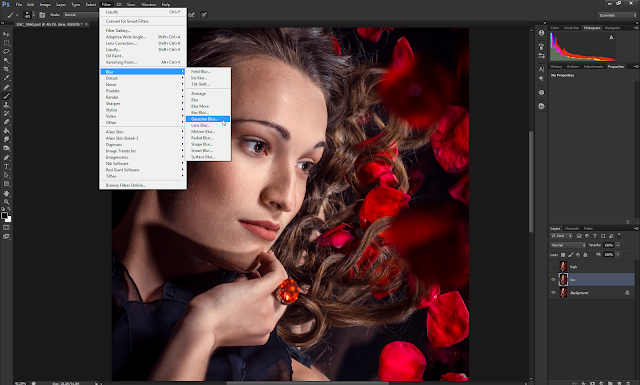Click the foreground color swatch

[x=4, y=216]
